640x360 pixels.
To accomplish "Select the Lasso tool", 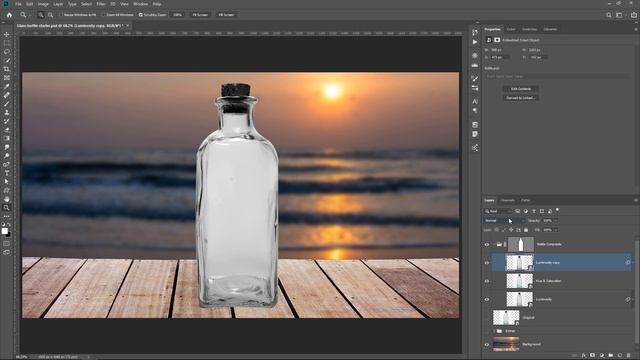I will [x=7, y=52].
